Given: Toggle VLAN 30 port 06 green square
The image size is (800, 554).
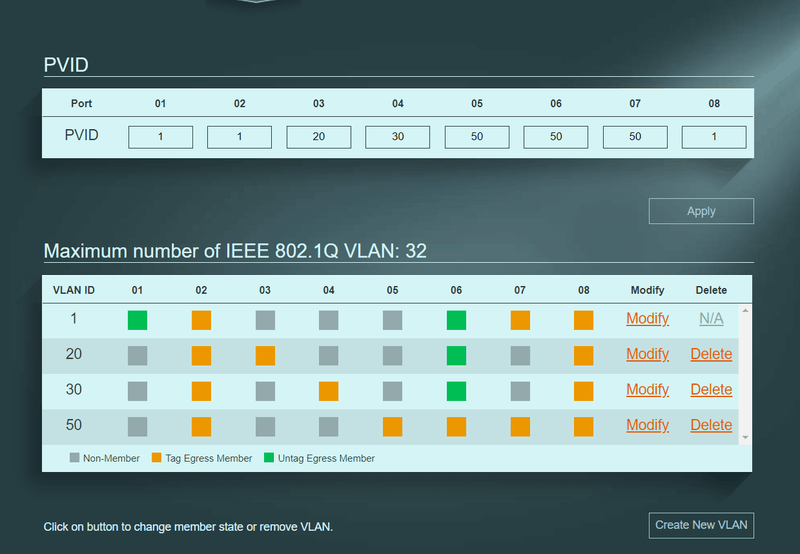Looking at the screenshot, I should [x=456, y=391].
